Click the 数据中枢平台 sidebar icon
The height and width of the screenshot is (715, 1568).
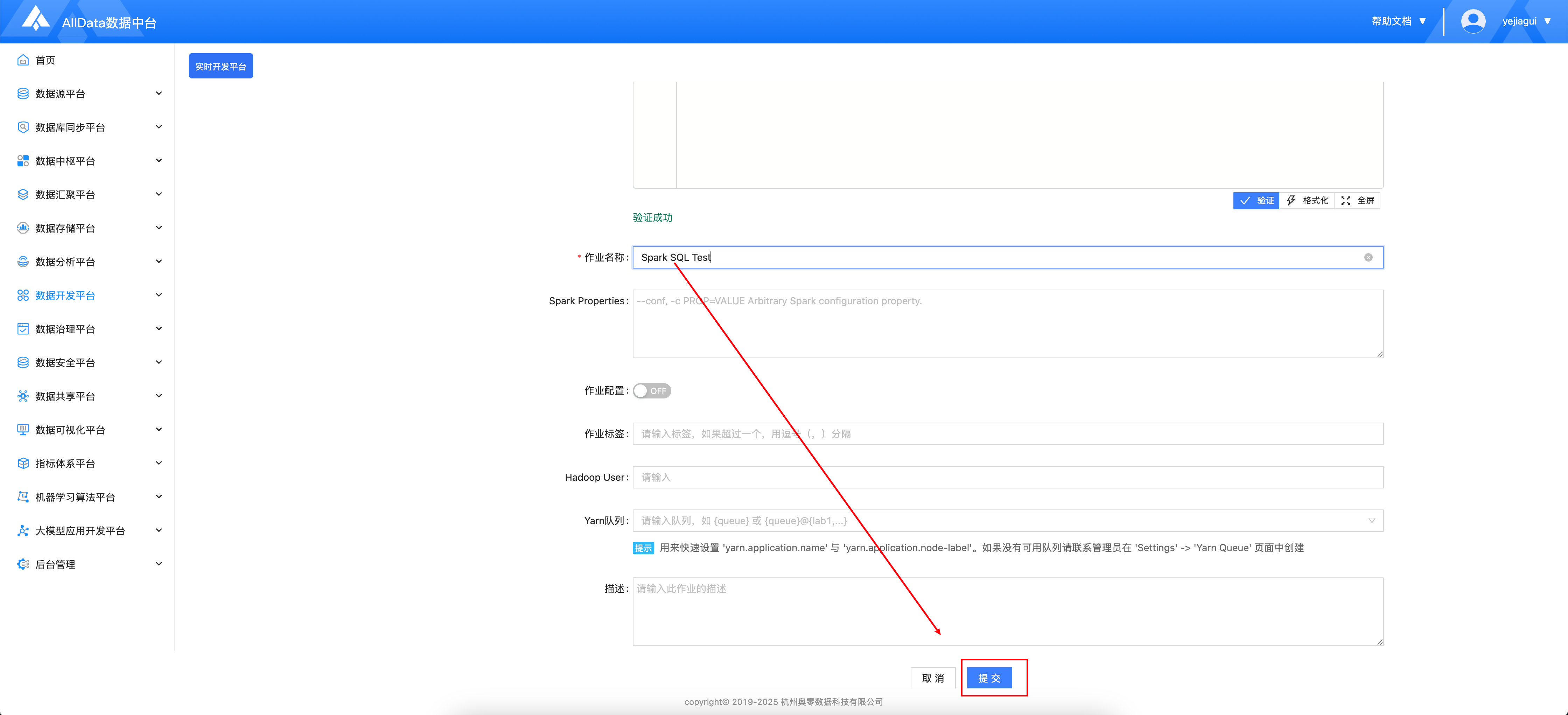point(23,161)
